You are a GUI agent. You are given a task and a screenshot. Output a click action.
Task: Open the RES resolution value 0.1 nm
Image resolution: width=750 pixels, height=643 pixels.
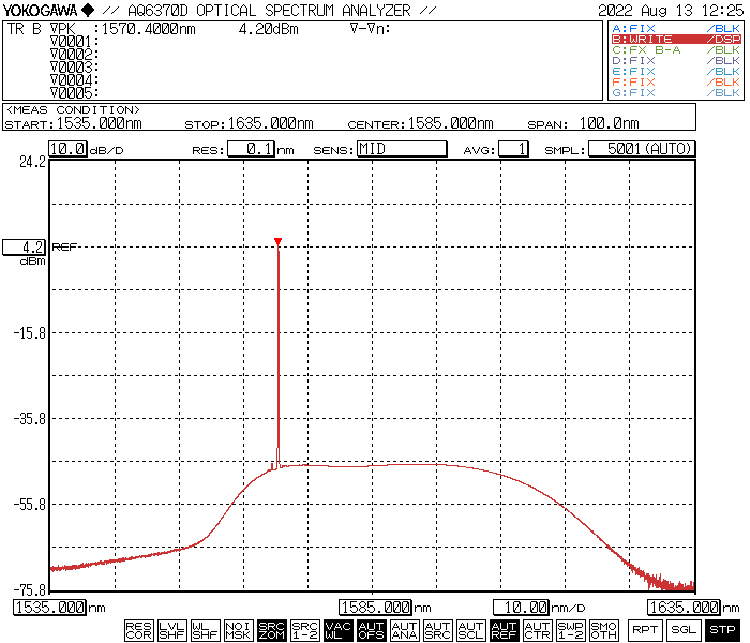250,149
